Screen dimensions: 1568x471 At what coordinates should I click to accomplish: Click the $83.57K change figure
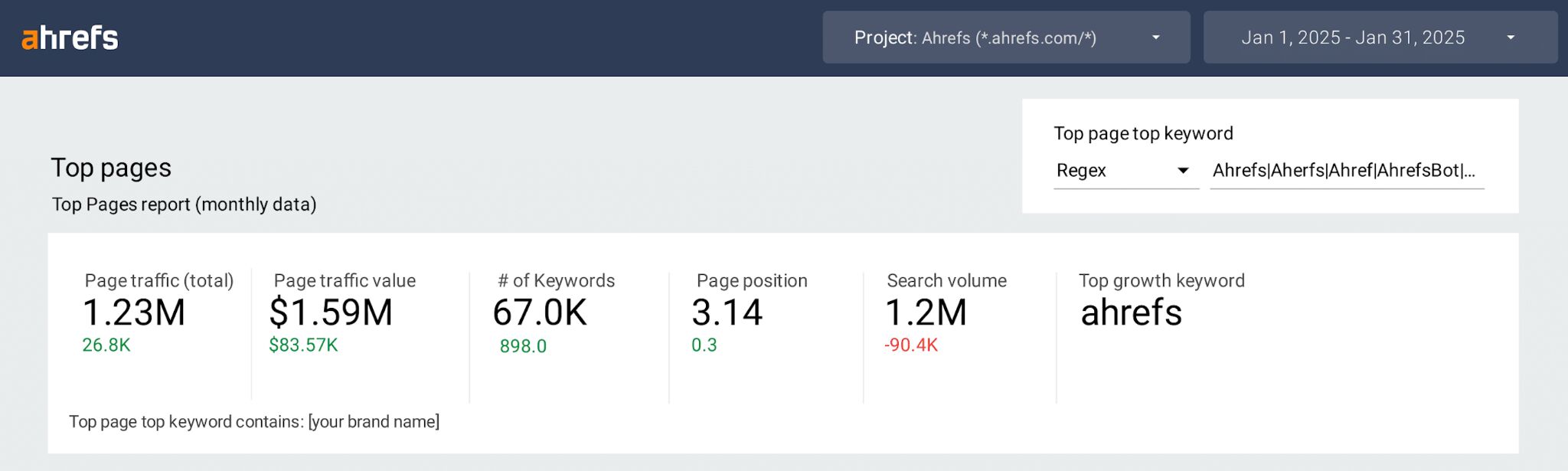[x=303, y=345]
